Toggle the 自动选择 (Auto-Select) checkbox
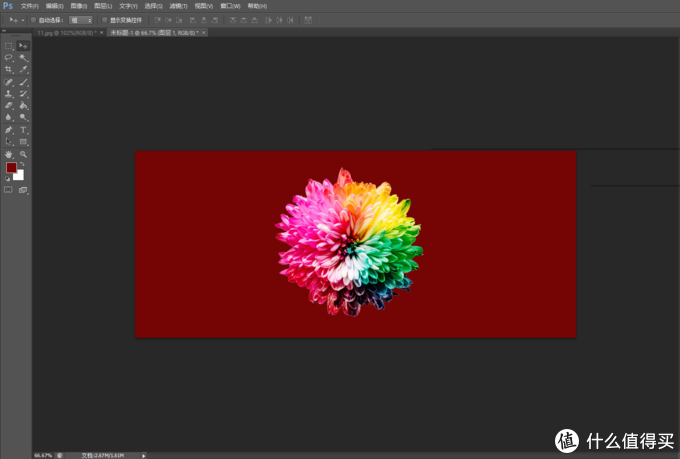Viewport: 680px width, 459px height. coord(32,19)
